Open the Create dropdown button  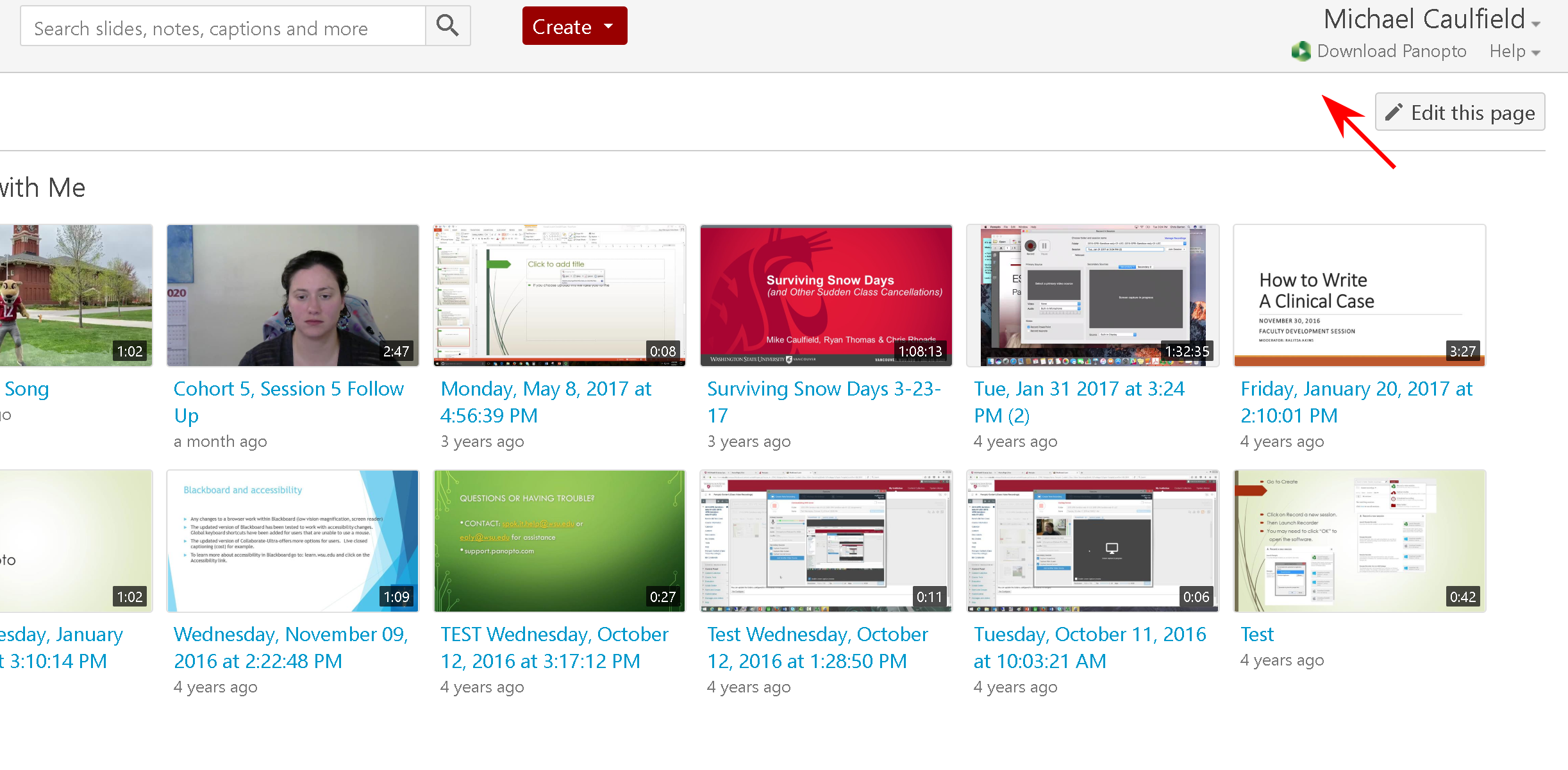tap(574, 26)
